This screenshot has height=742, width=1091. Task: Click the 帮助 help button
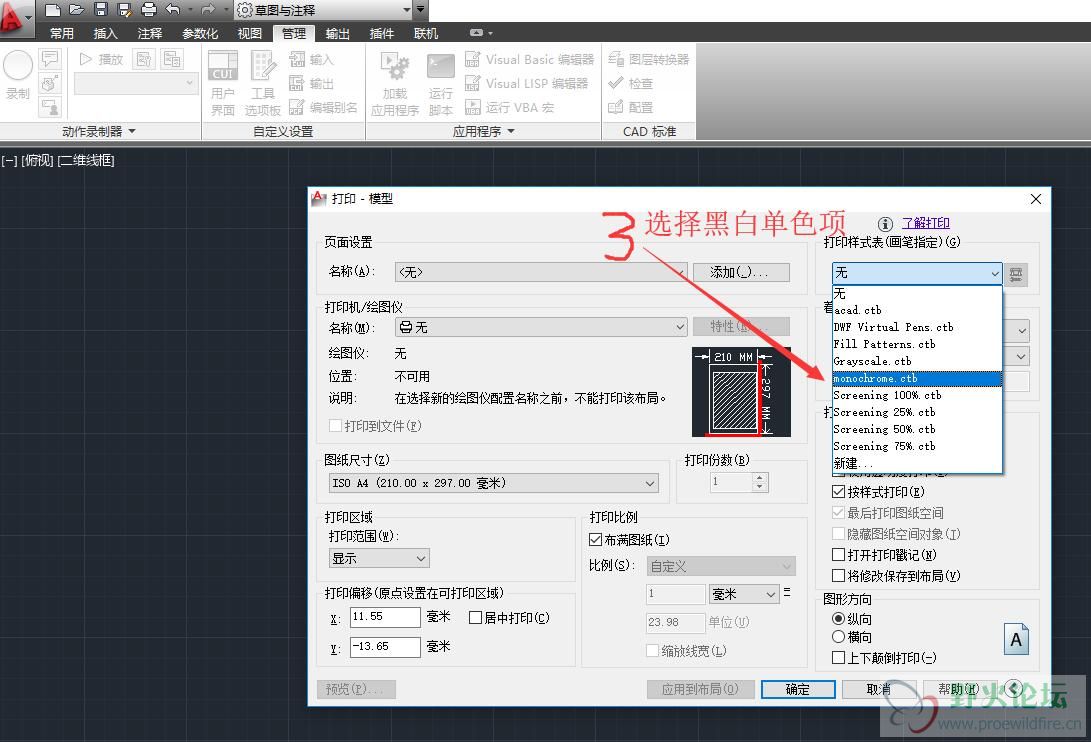959,689
